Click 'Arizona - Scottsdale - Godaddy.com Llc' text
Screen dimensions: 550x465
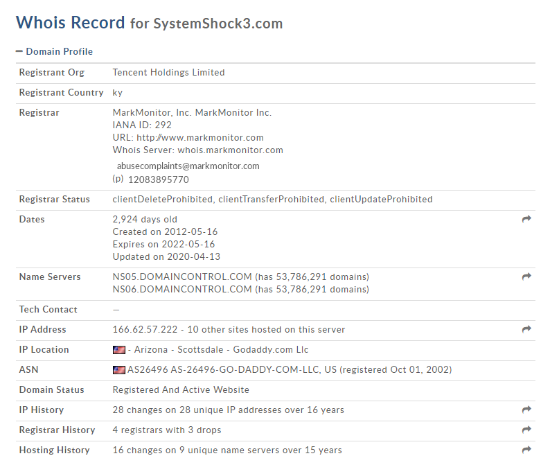click(x=221, y=350)
